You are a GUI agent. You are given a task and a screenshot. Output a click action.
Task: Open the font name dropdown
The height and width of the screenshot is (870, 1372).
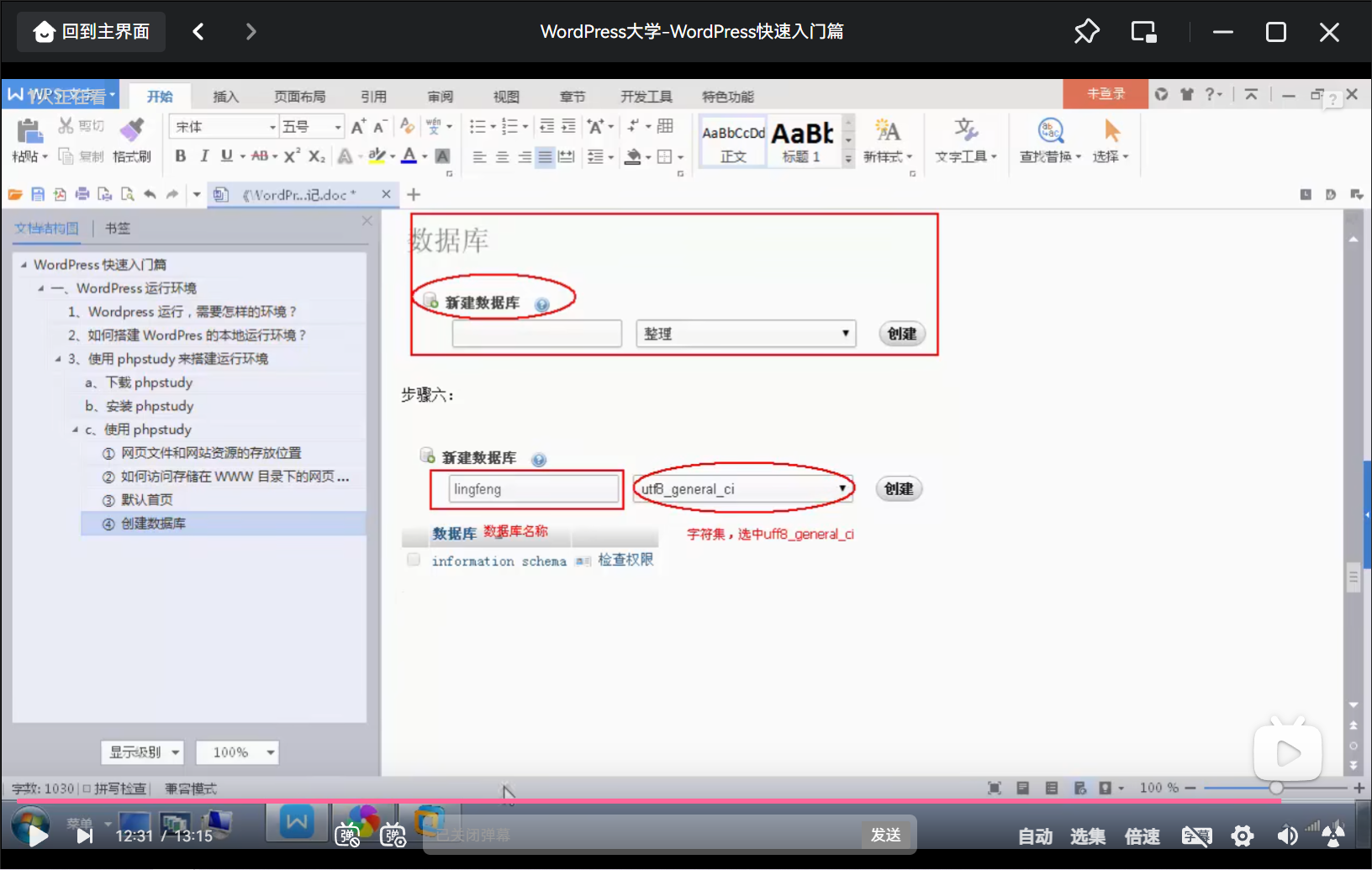pyautogui.click(x=272, y=127)
